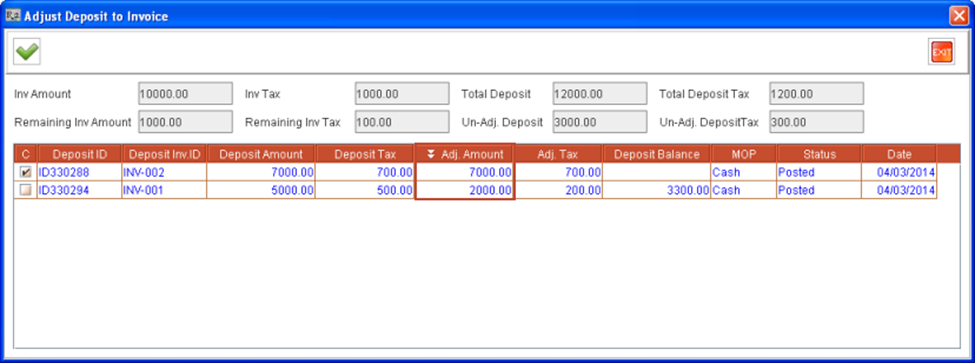Viewport: 975px width, 363px height.
Task: Click the Inv Amount label
Action: [42, 94]
